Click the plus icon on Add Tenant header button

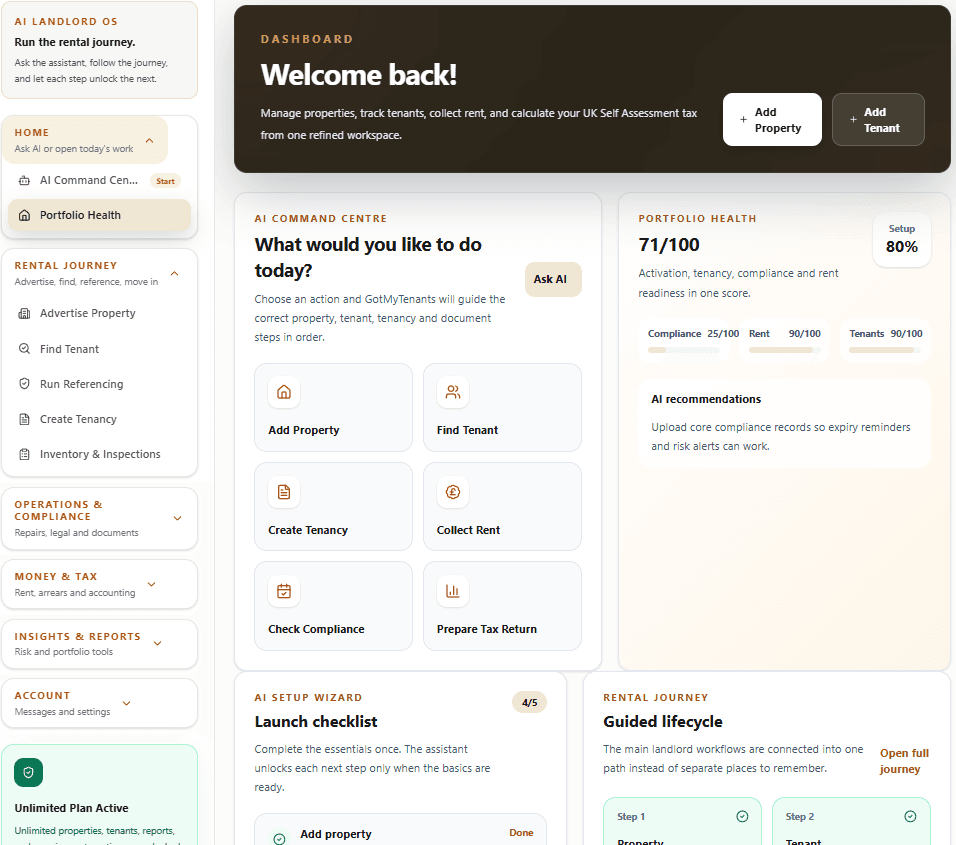coord(853,119)
